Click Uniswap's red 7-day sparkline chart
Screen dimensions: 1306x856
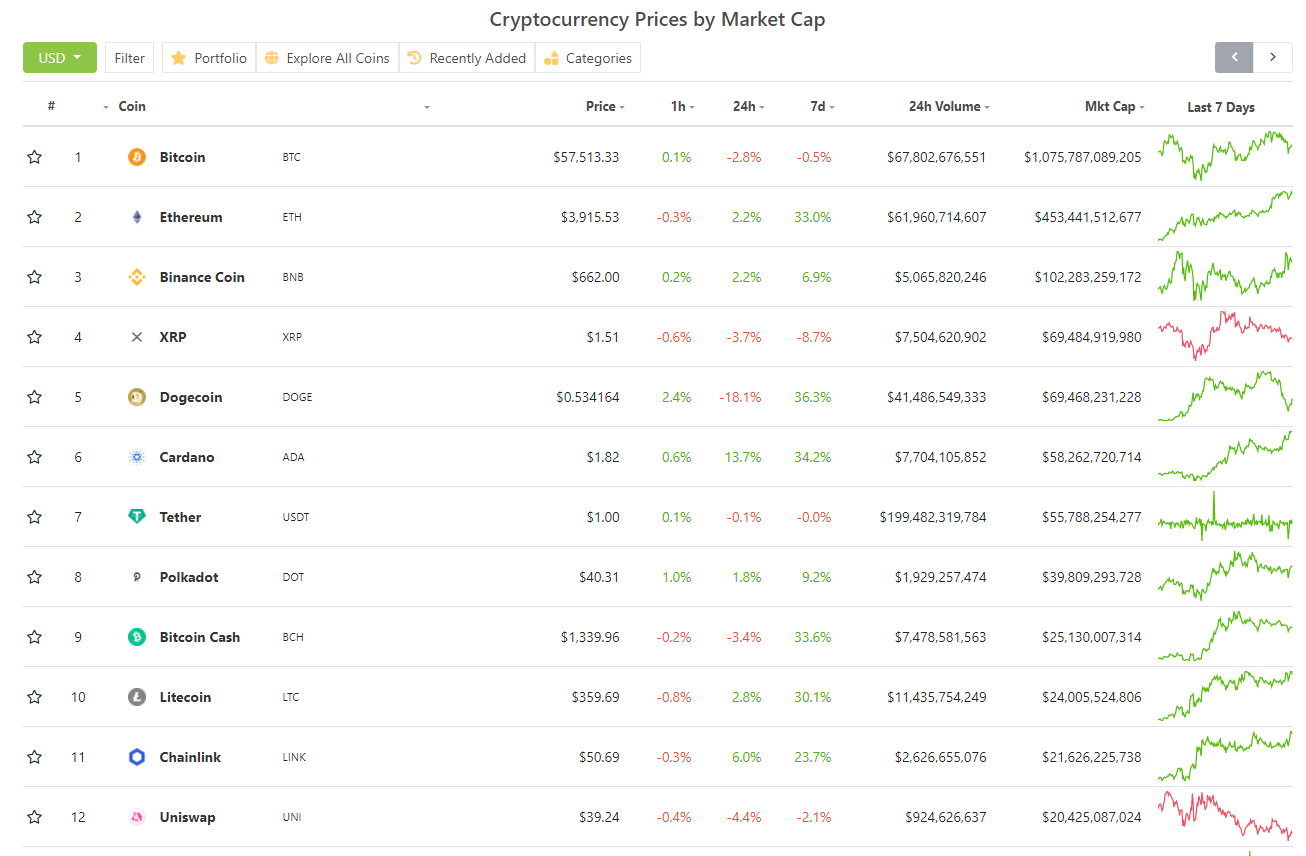[1225, 816]
